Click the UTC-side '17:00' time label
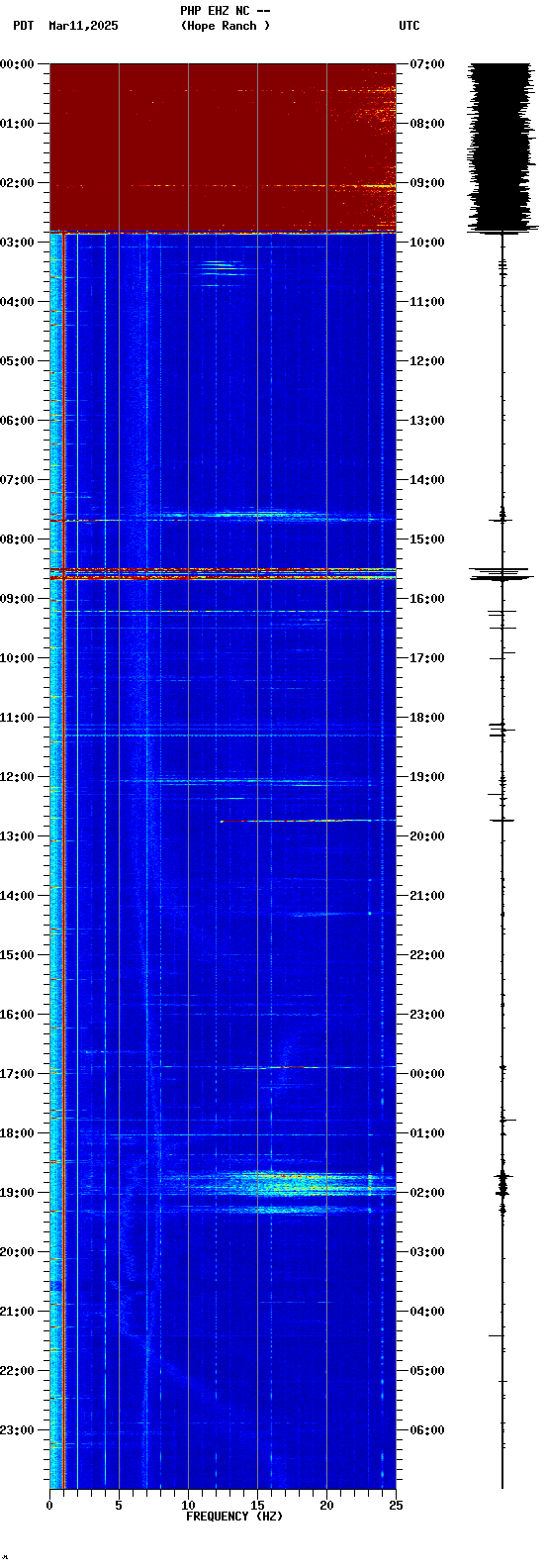 (x=426, y=658)
